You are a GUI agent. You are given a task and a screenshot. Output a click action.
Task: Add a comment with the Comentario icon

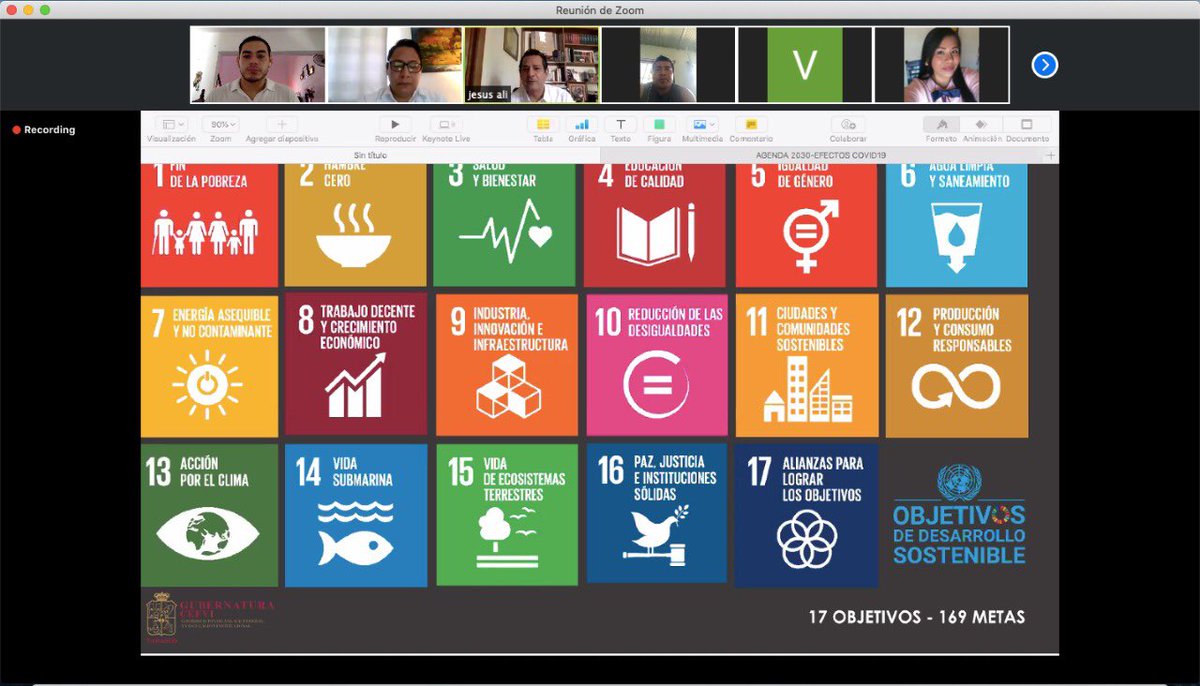(750, 125)
